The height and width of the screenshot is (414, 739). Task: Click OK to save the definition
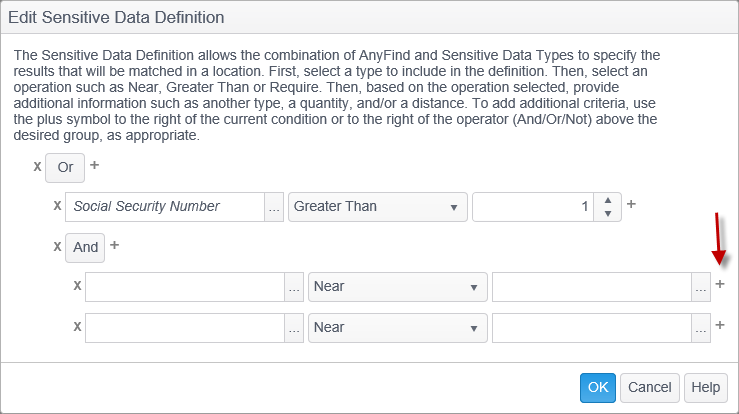pos(597,387)
